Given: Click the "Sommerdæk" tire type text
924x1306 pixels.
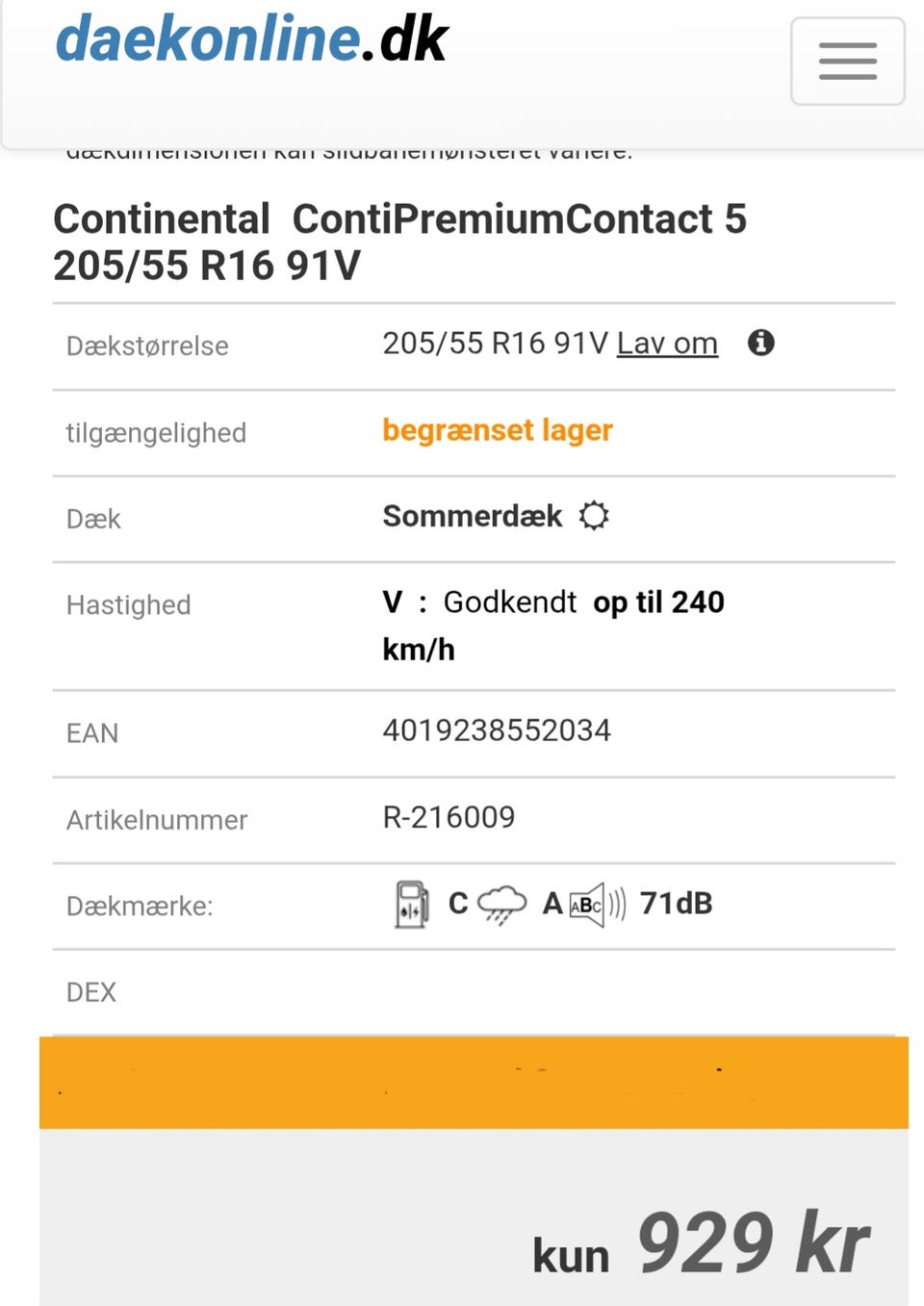Looking at the screenshot, I should [473, 516].
